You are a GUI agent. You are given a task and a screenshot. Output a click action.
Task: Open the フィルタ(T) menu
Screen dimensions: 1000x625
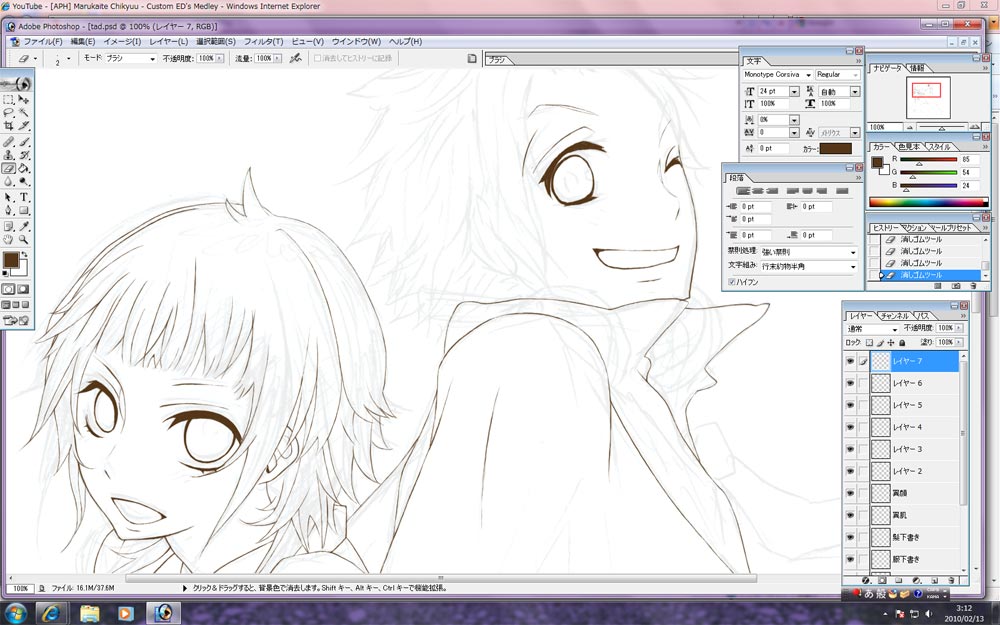[x=263, y=41]
